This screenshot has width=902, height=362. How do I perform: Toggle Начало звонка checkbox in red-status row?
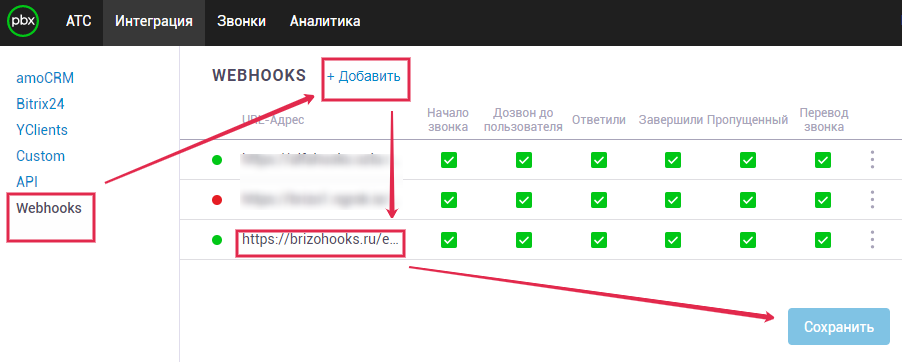(449, 200)
